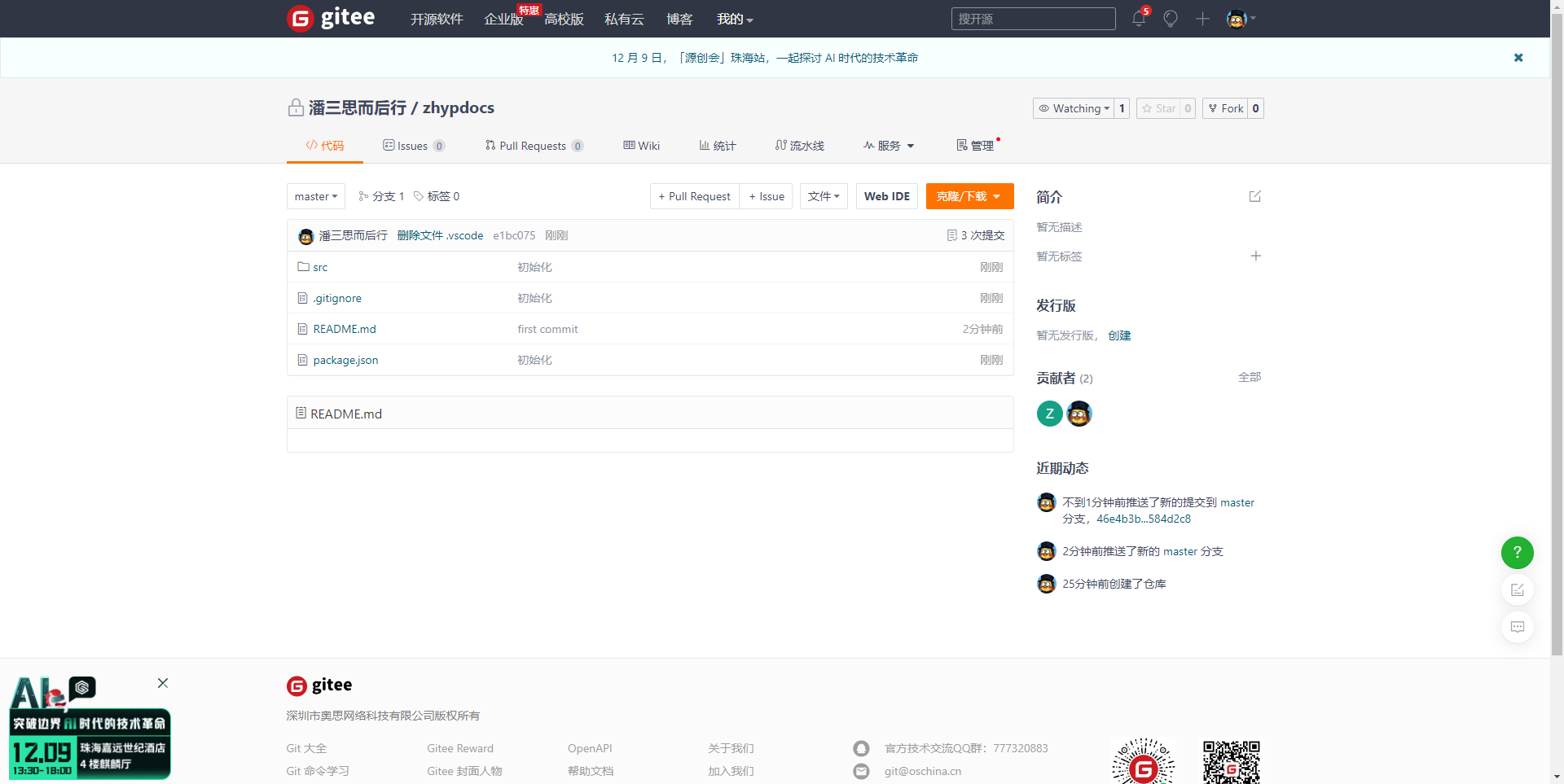The image size is (1564, 784).
Task: Click the search input field
Action: 1032,19
